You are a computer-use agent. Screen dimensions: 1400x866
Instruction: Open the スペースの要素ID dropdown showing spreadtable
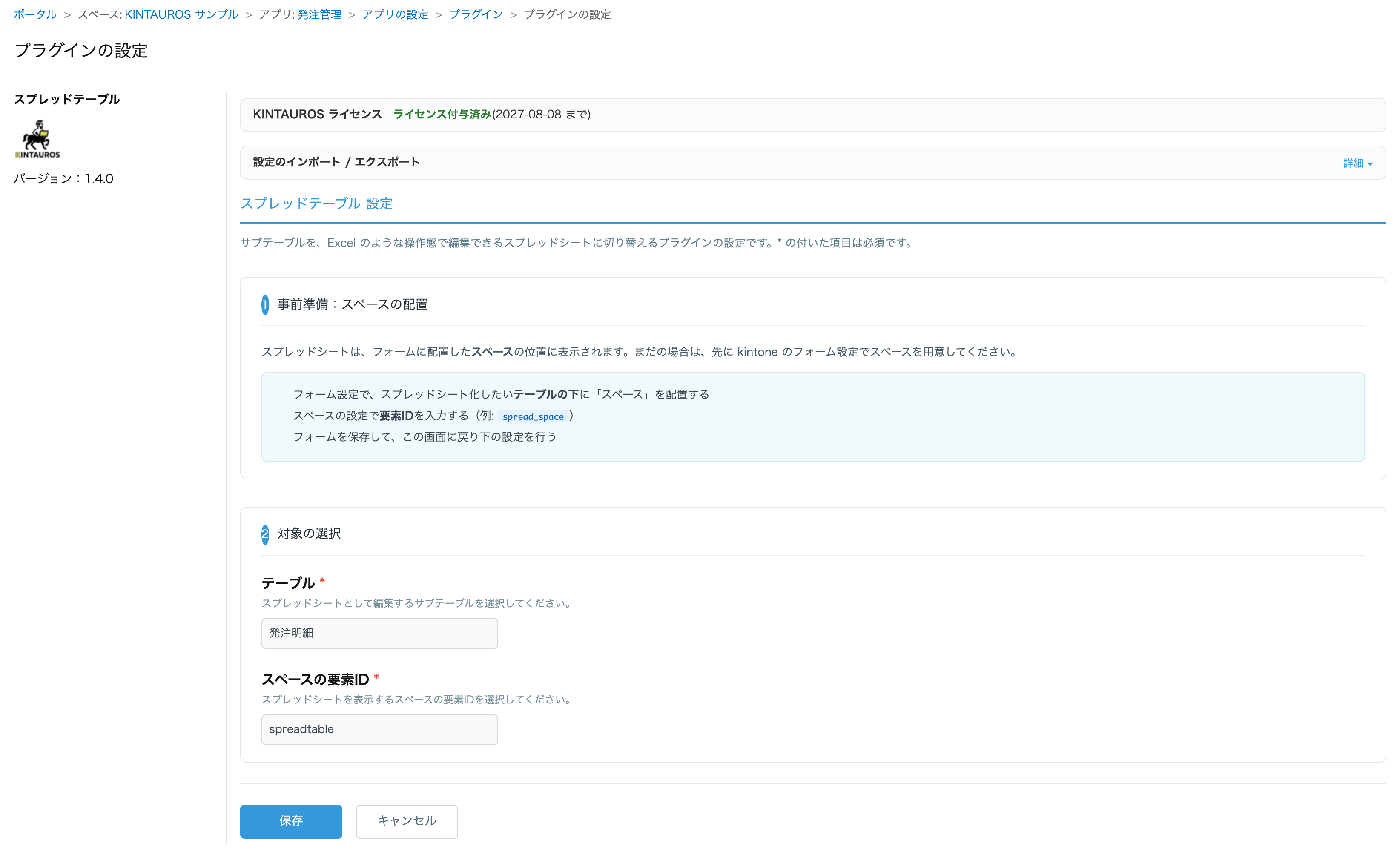pos(379,729)
